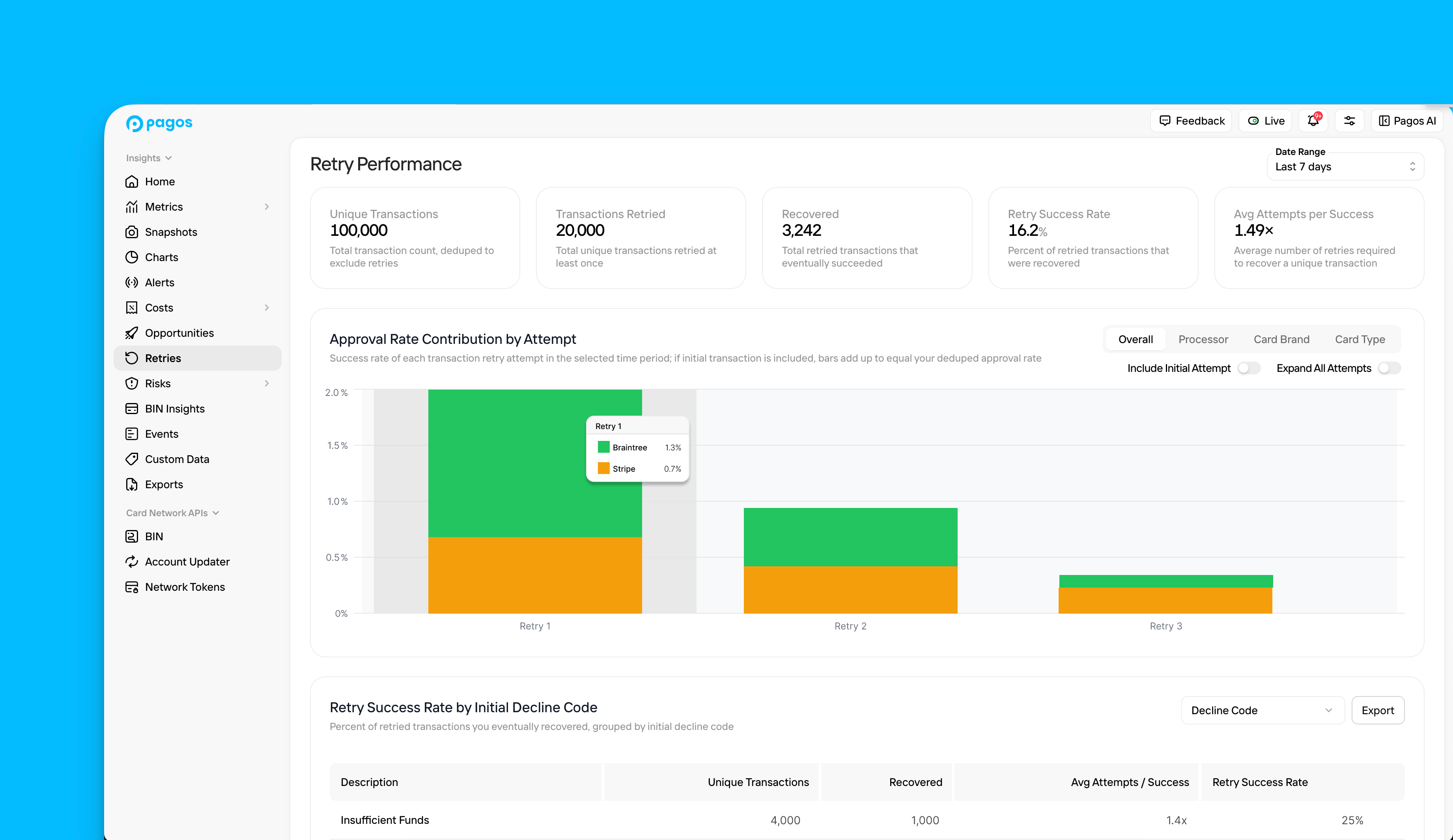This screenshot has width=1453, height=840.
Task: Switch to the Processor tab
Action: [1203, 340]
